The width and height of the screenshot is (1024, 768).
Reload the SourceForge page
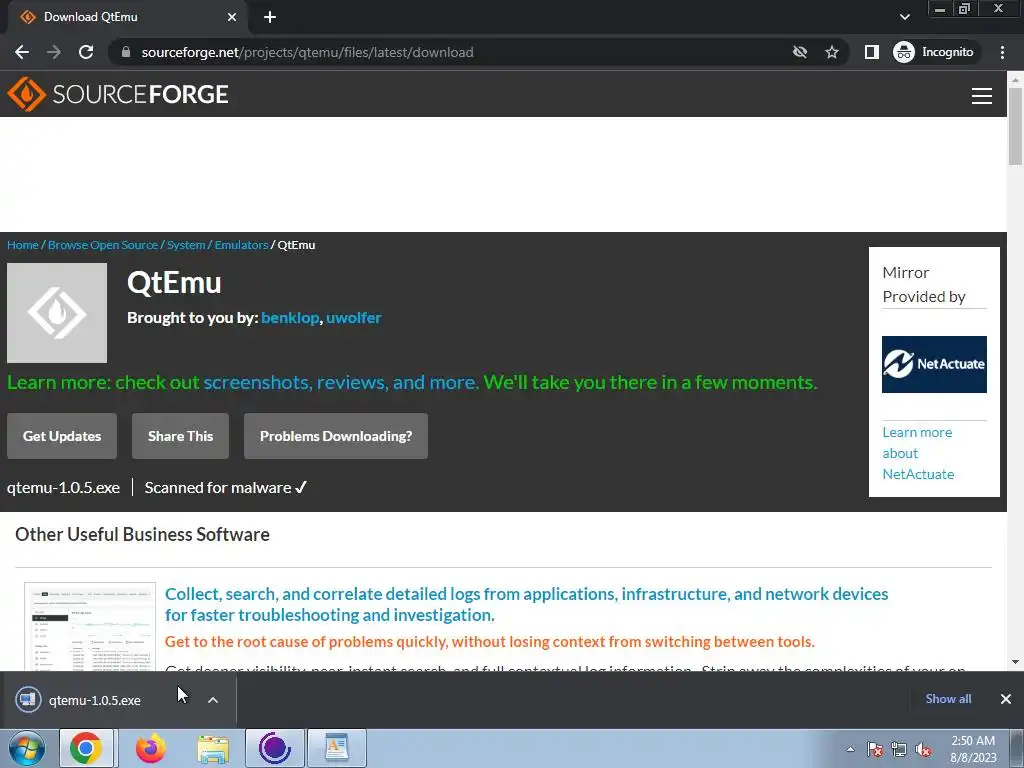click(86, 52)
